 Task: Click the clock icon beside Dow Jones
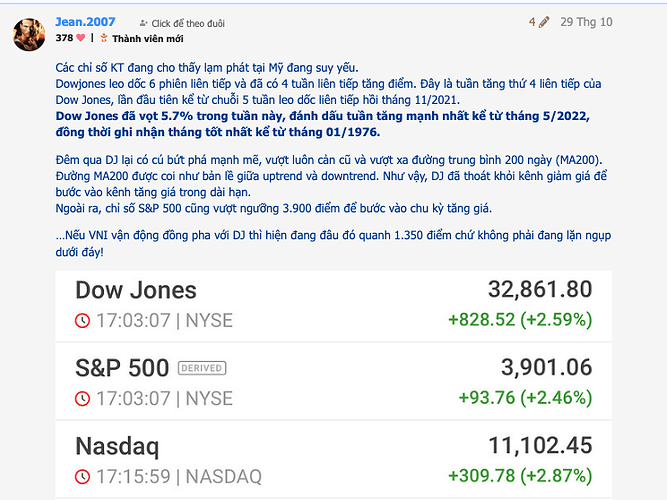[82, 320]
